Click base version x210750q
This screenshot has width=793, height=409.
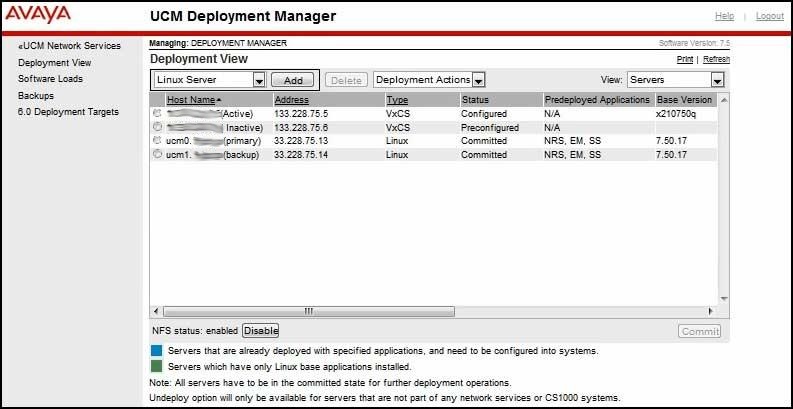(x=676, y=114)
